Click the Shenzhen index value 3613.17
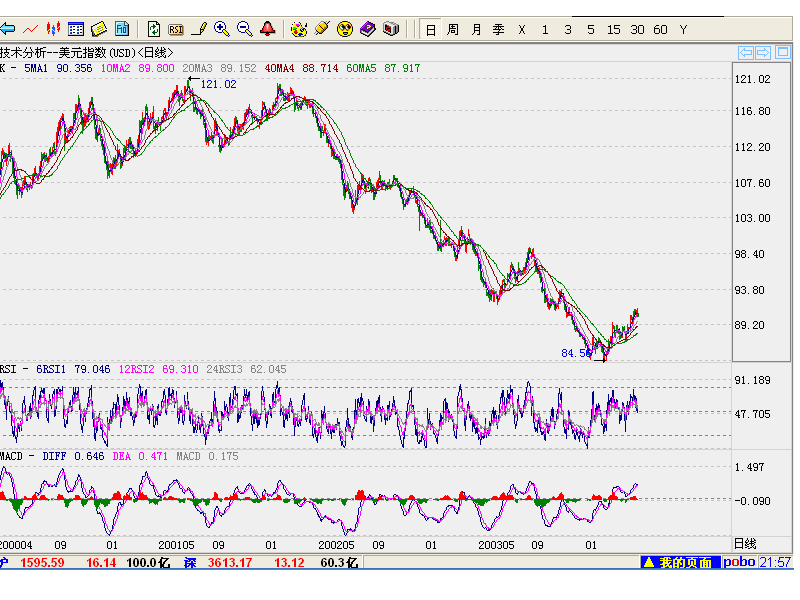 click(x=230, y=563)
